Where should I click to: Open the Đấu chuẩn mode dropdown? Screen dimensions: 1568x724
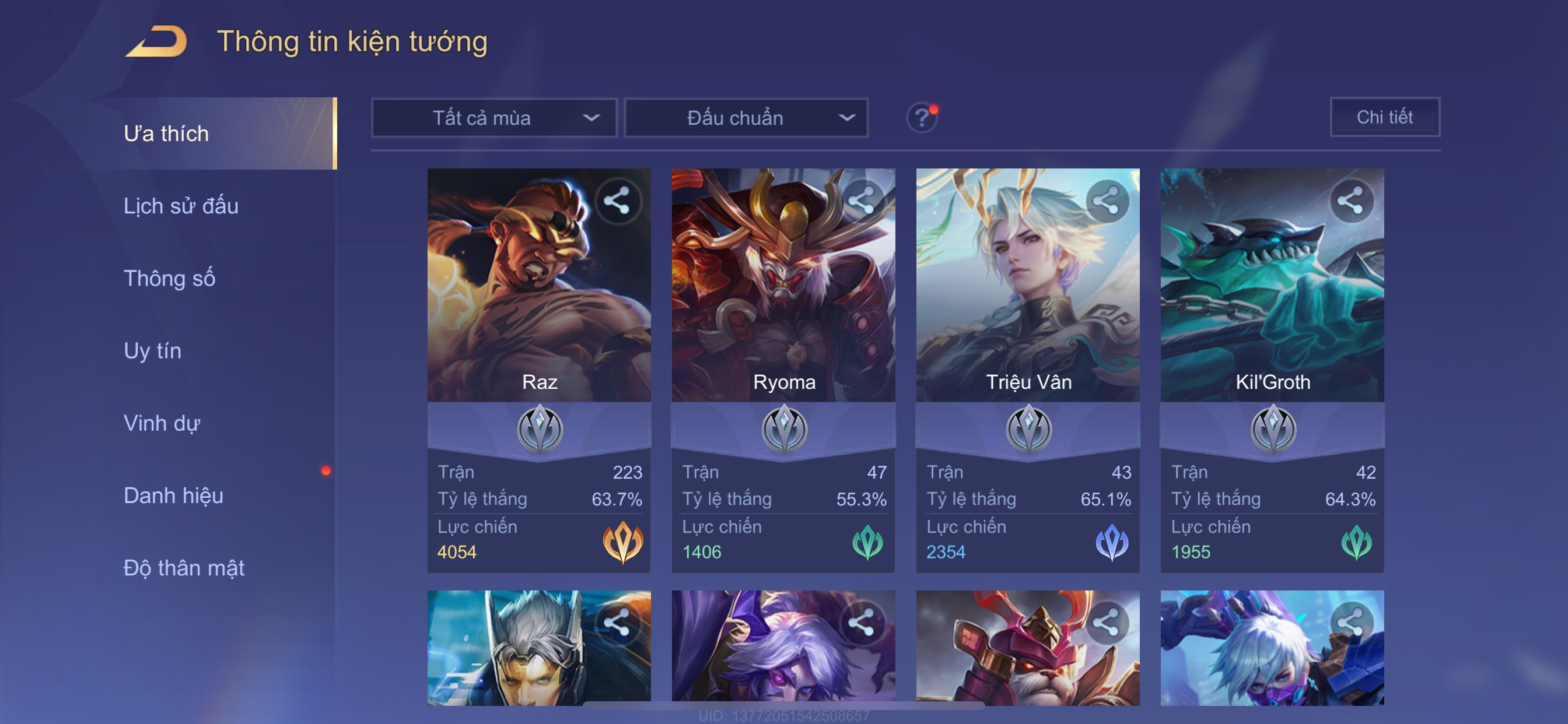click(746, 117)
